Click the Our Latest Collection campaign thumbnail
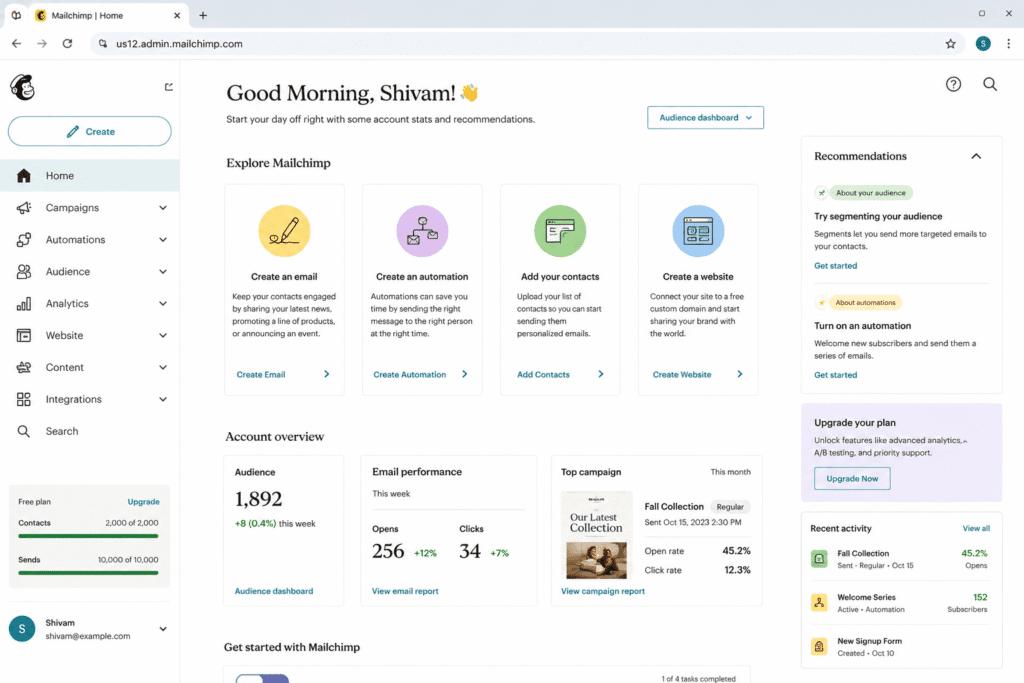The width and height of the screenshot is (1024, 683). tap(597, 535)
